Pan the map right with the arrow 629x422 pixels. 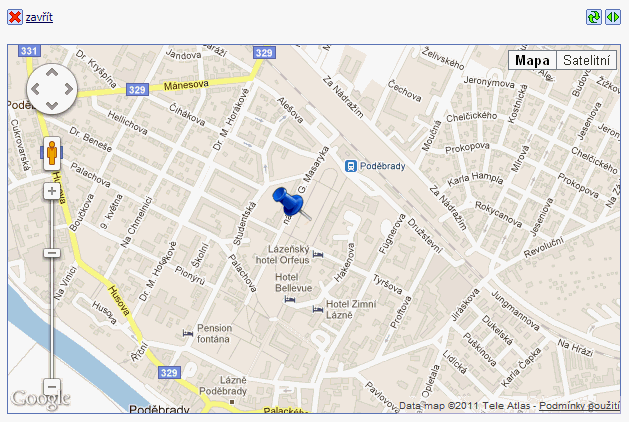point(69,89)
